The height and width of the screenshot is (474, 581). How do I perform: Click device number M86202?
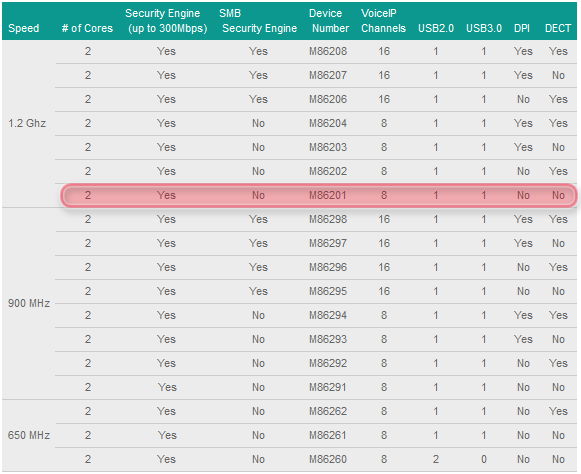328,171
